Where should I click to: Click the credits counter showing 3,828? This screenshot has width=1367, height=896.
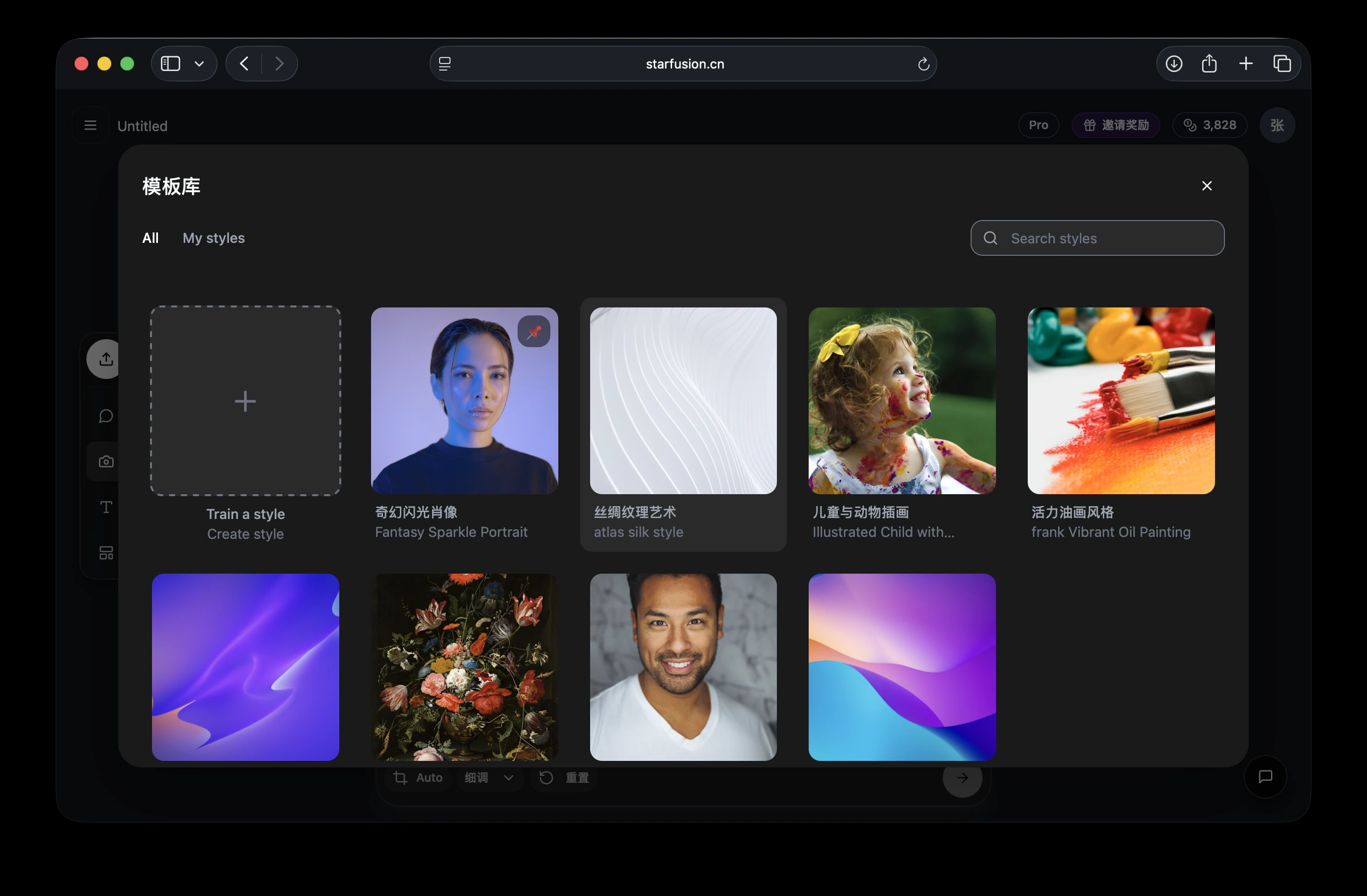[1210, 125]
